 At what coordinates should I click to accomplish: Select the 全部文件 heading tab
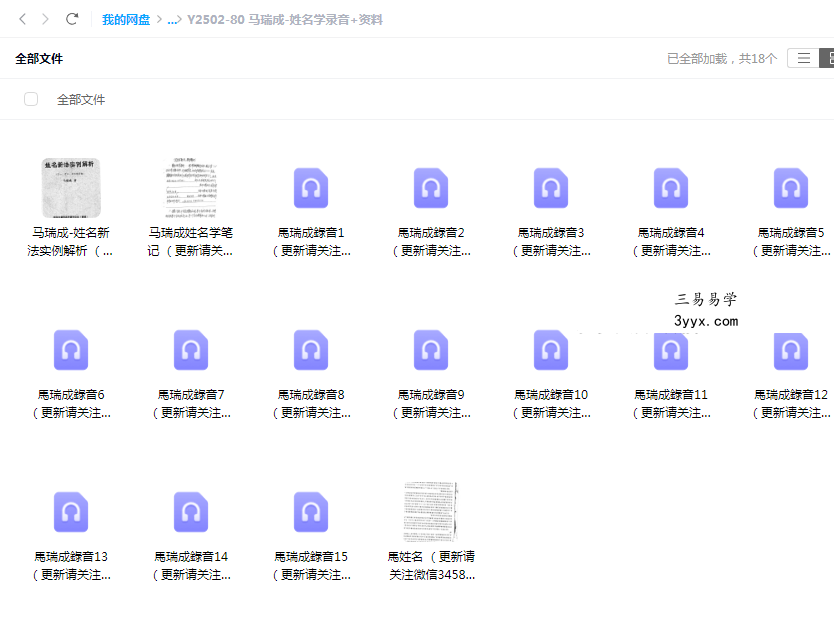[x=39, y=59]
